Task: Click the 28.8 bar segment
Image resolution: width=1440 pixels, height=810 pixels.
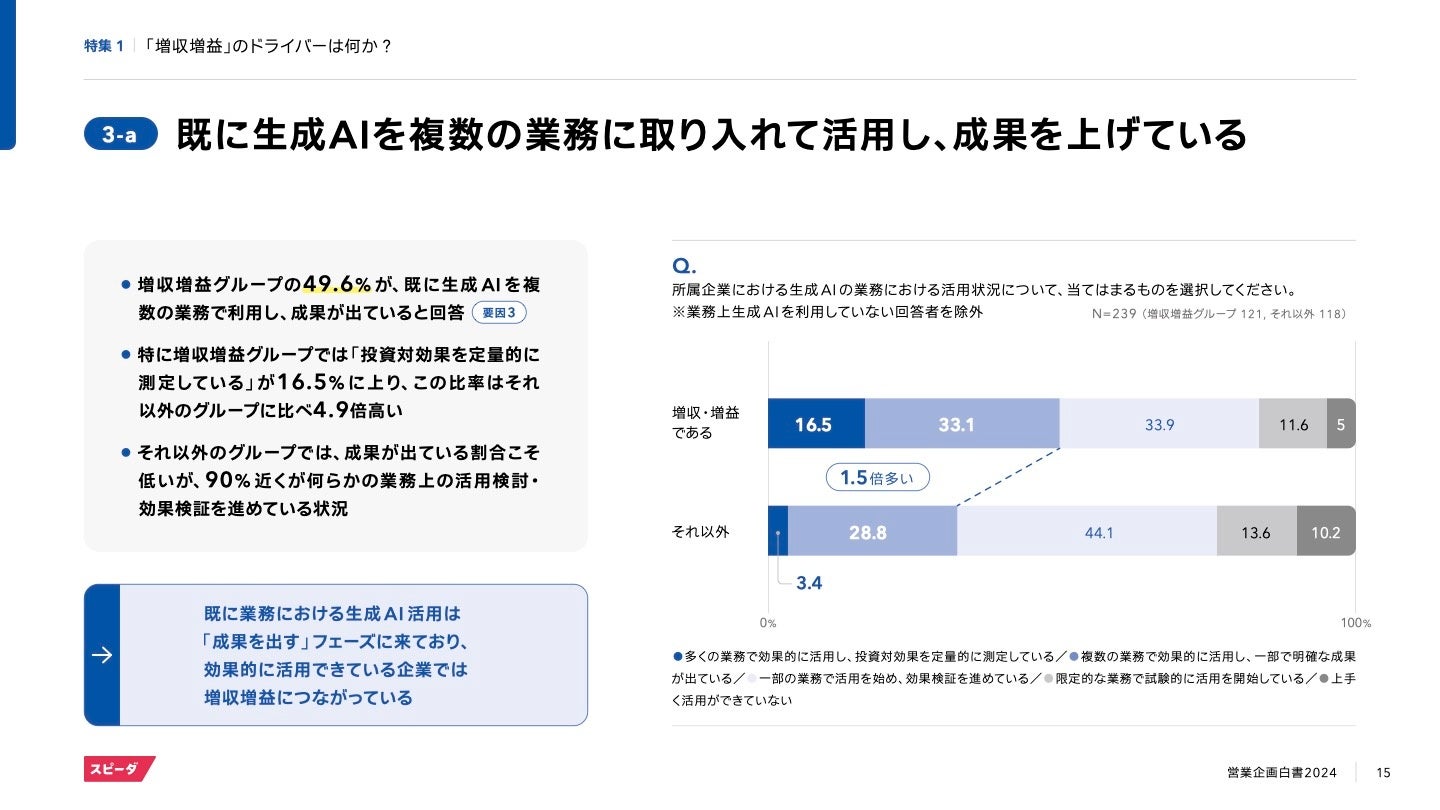Action: [x=873, y=532]
